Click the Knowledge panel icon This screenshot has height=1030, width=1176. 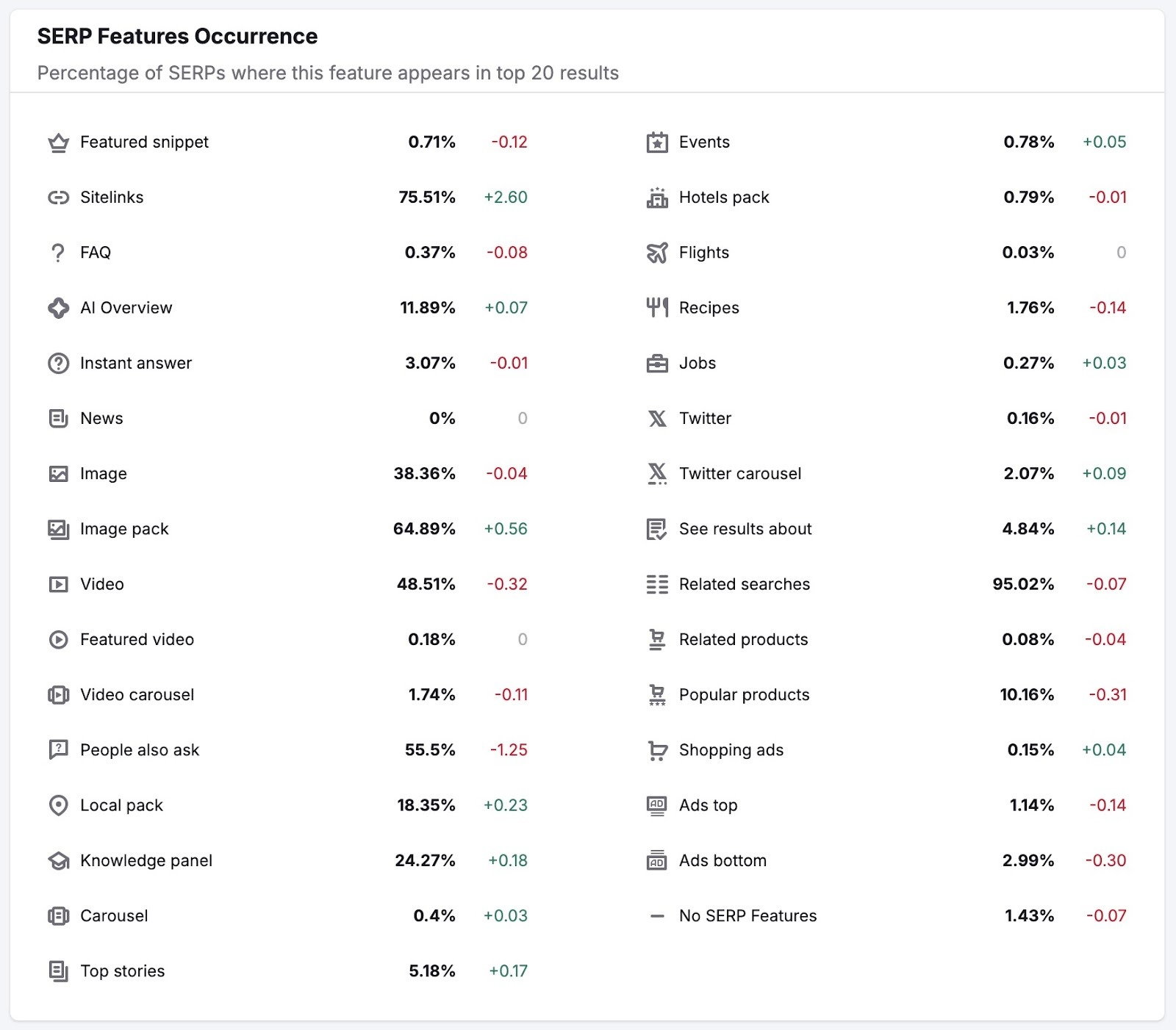[58, 860]
